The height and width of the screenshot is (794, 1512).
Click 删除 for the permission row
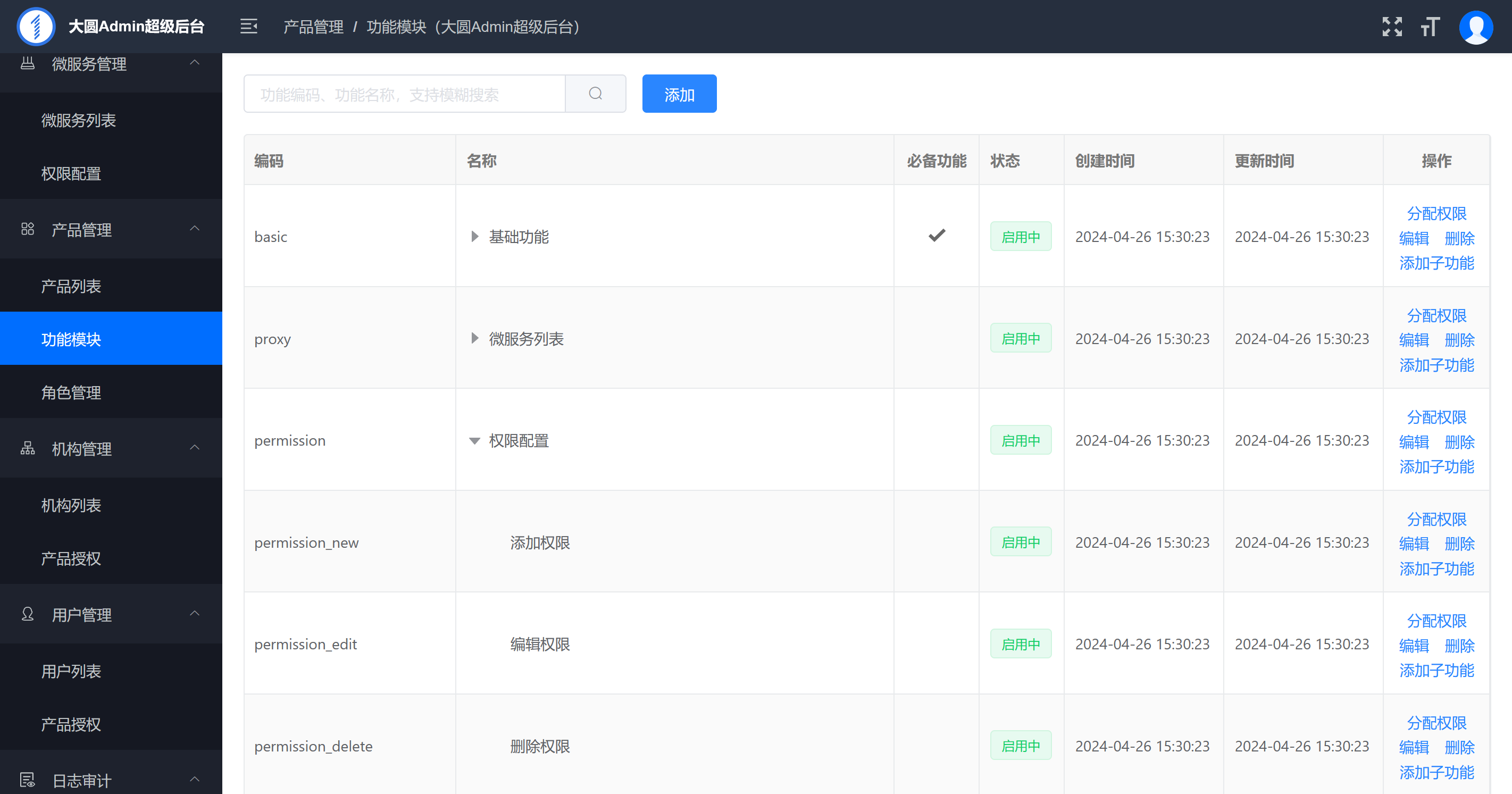[x=1459, y=442]
